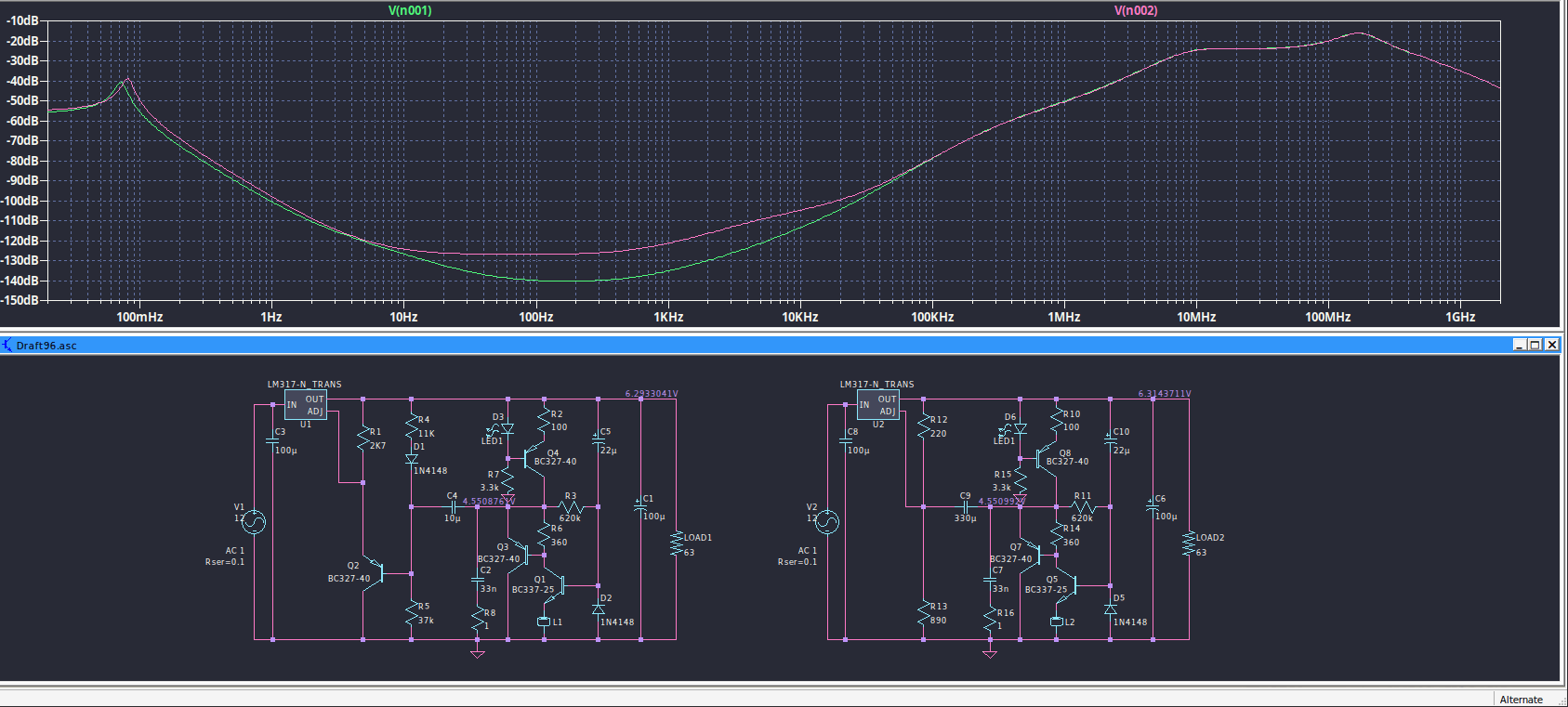Click diode D2 symbol
Viewport: 1568px width, 707px height.
click(x=599, y=609)
